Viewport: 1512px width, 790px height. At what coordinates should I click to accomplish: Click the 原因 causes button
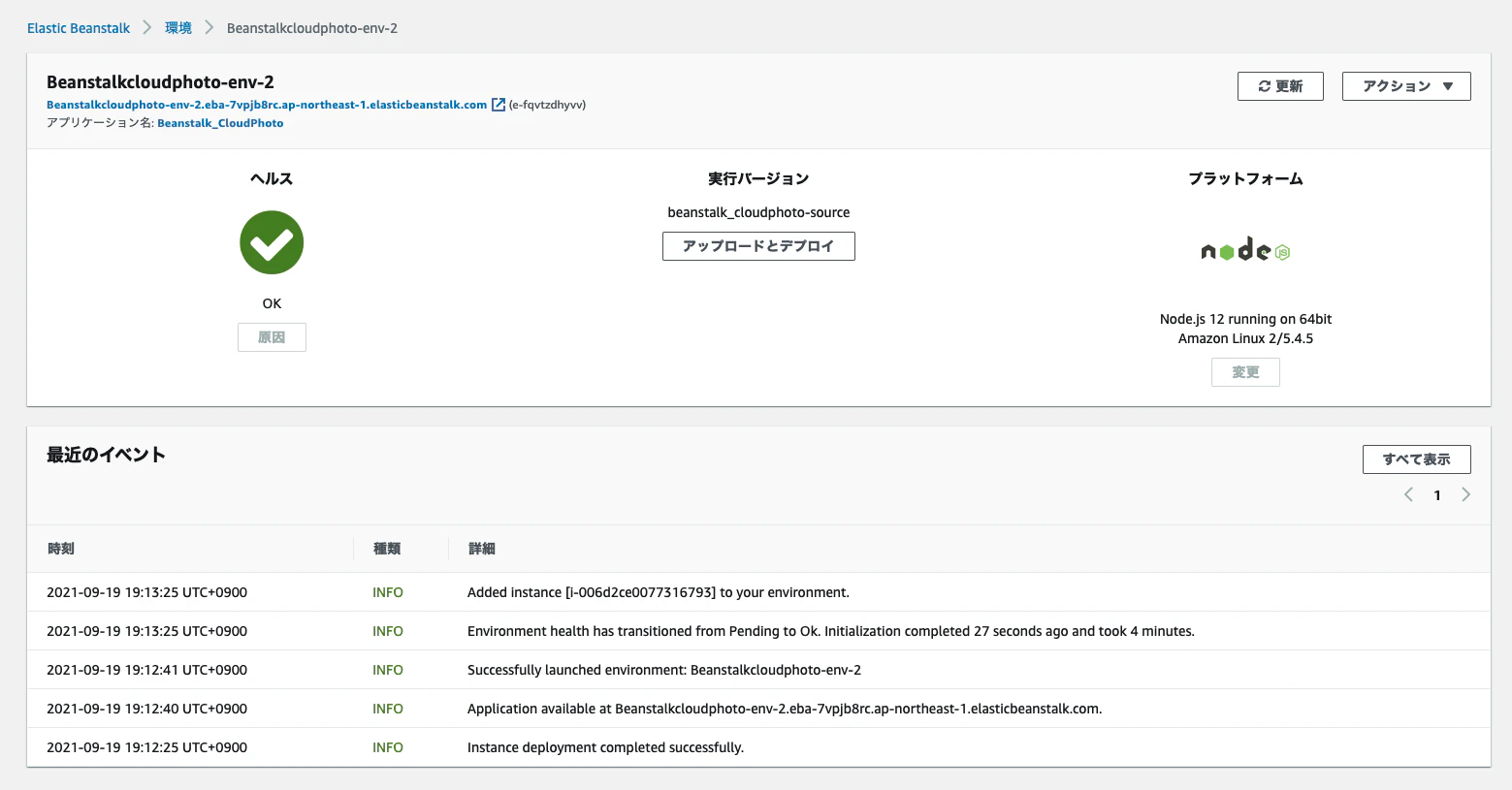coord(272,337)
